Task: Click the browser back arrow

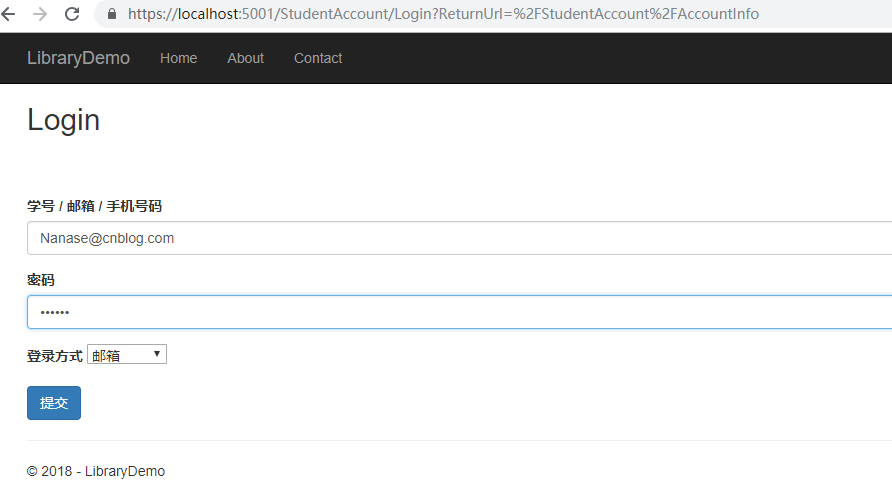Action: [8, 14]
